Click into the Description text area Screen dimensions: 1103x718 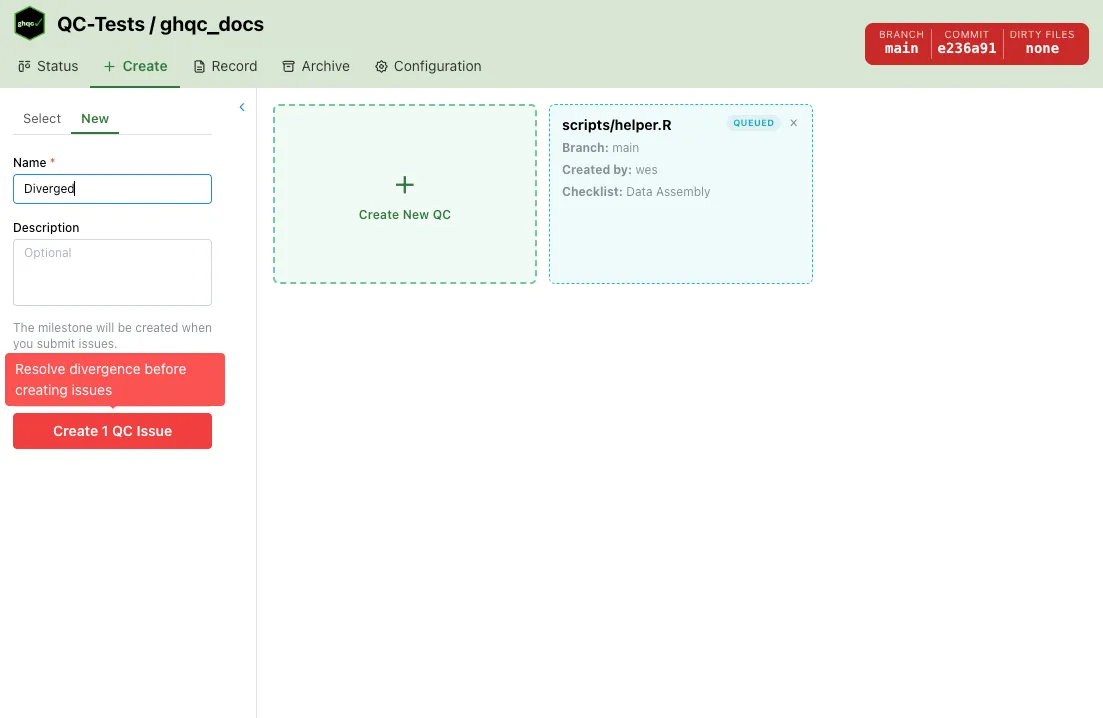(x=112, y=272)
